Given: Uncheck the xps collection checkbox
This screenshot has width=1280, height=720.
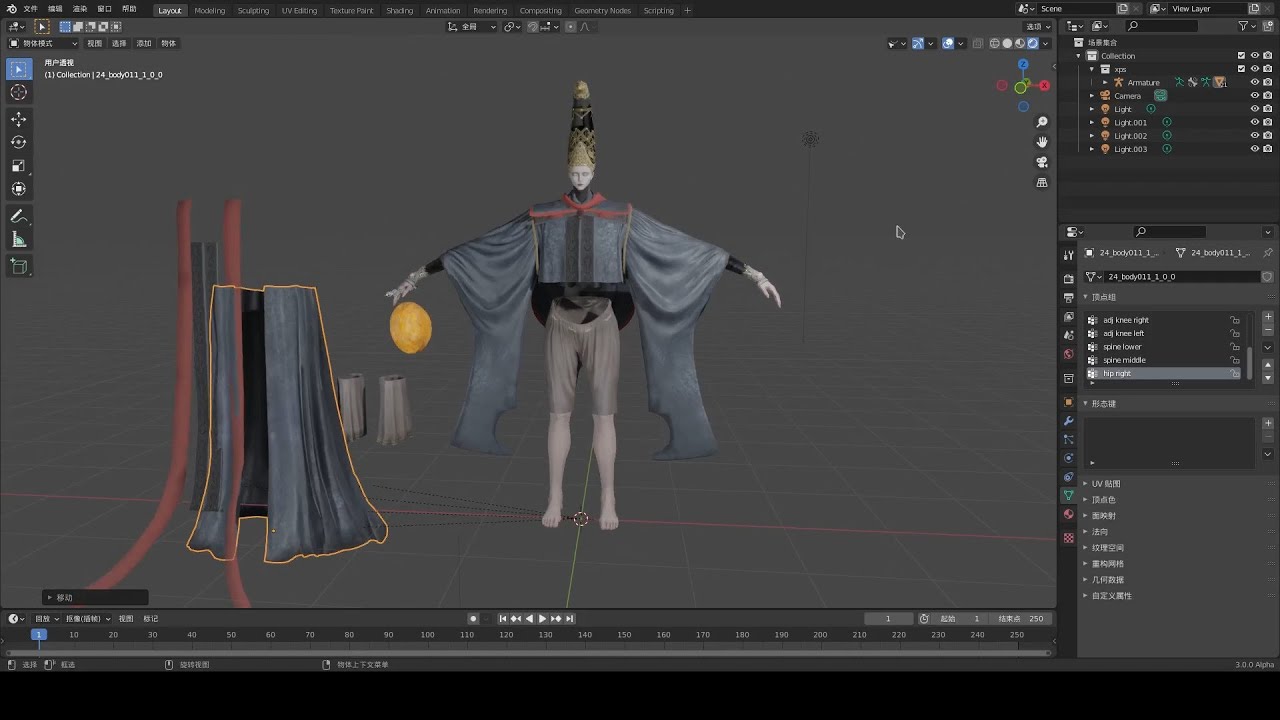Looking at the screenshot, I should pos(1241,69).
